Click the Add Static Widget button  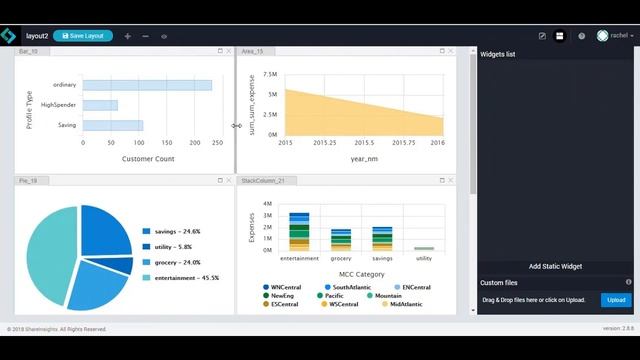556,267
